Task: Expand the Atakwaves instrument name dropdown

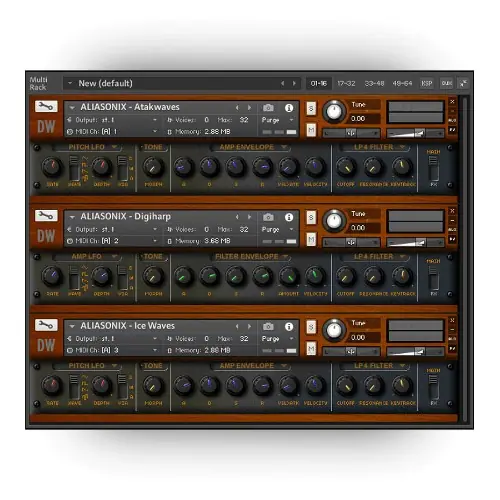Action: pos(72,108)
